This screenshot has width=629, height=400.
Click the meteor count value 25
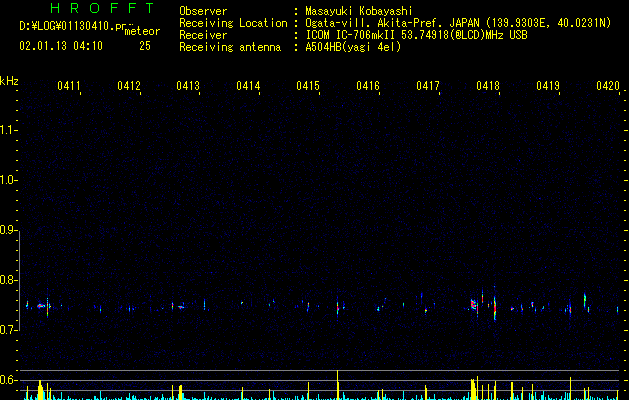pyautogui.click(x=145, y=46)
